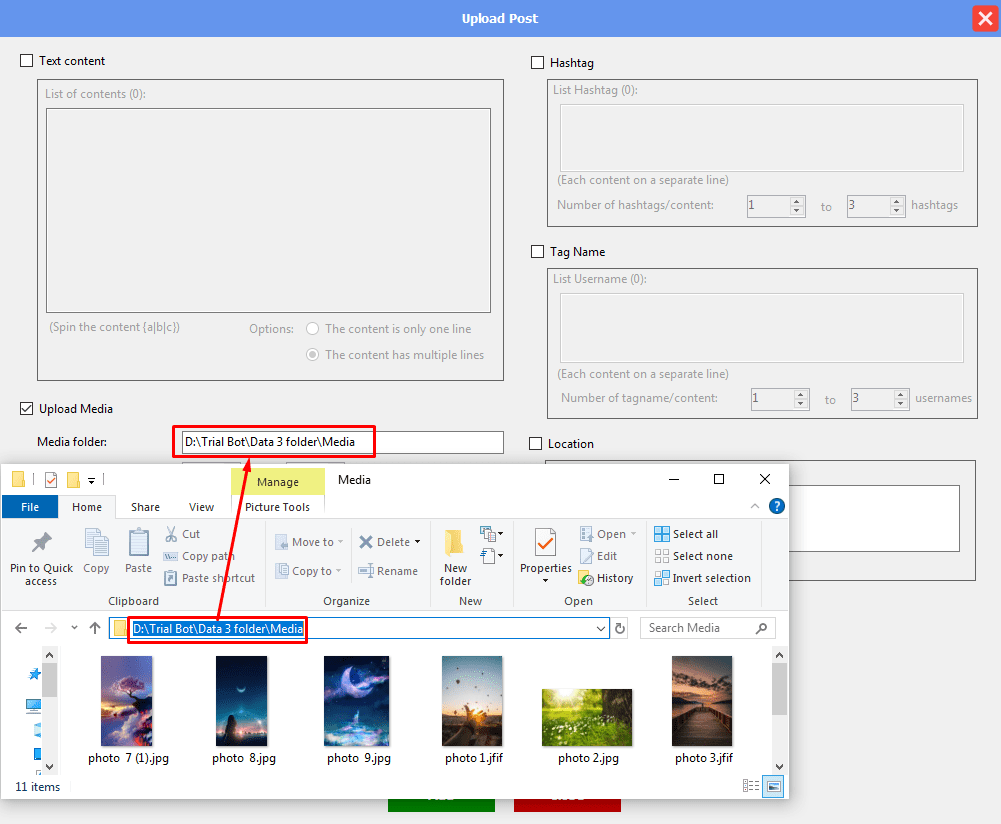This screenshot has width=1001, height=824.
Task: Click the Pin to Quick access icon
Action: (41, 543)
